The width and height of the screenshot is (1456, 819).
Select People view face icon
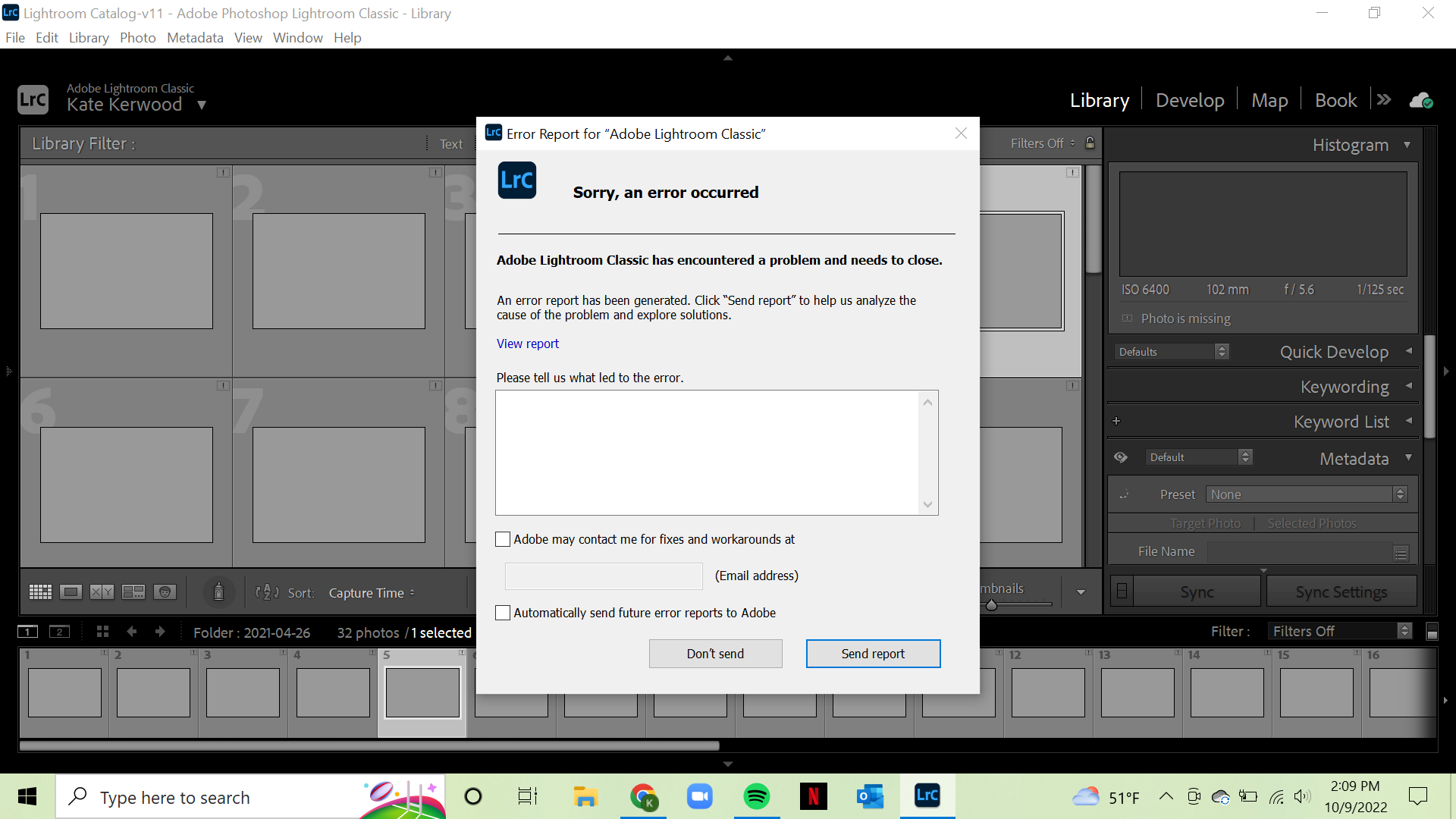[x=165, y=592]
